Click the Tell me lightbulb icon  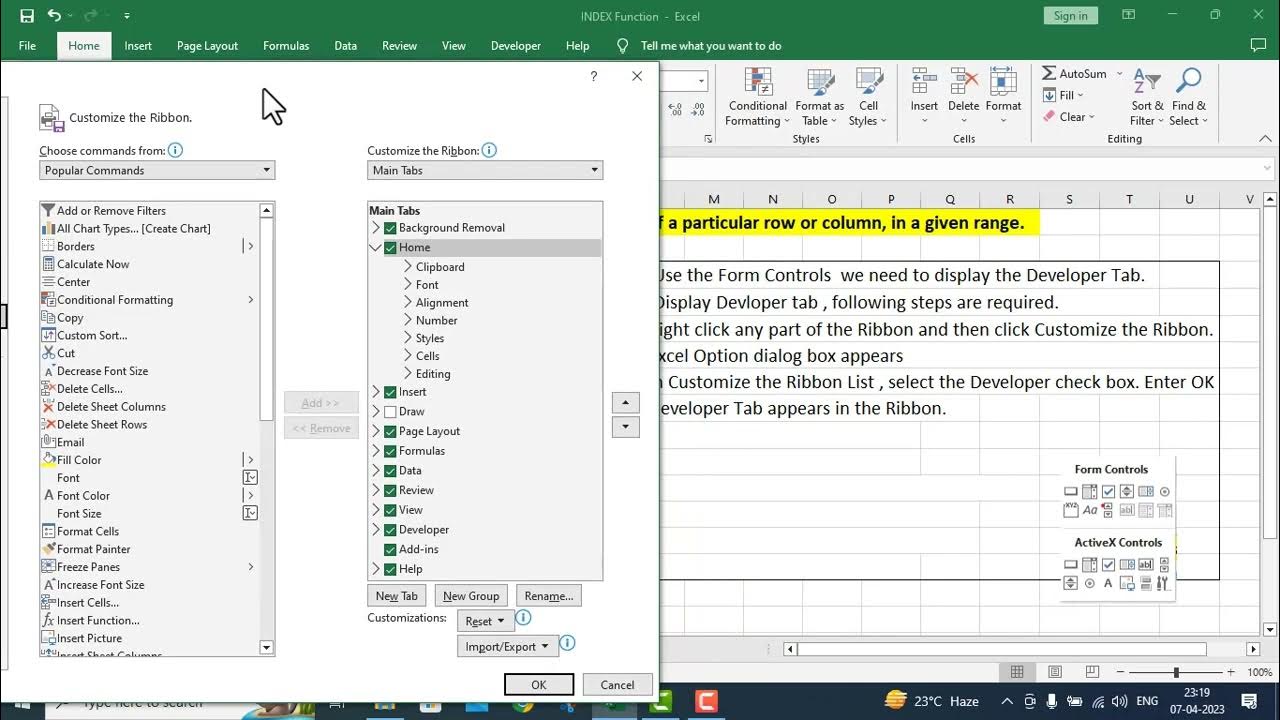click(x=623, y=46)
